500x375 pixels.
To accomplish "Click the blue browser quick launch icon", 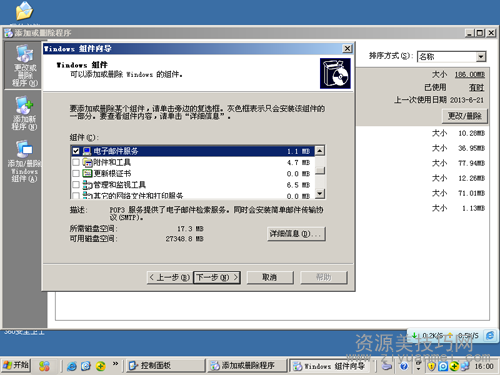I will coord(86,366).
